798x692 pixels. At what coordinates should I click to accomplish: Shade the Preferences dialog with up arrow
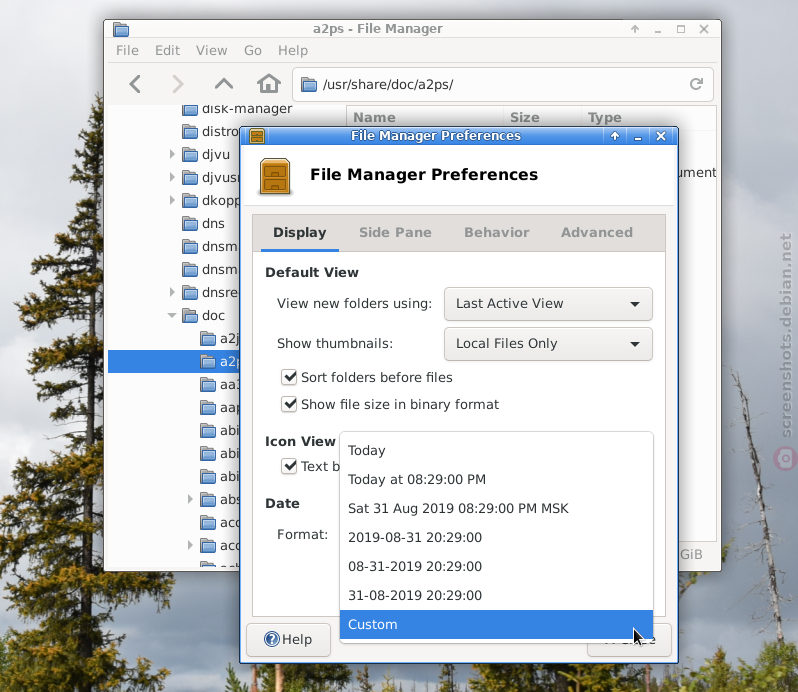tap(615, 136)
